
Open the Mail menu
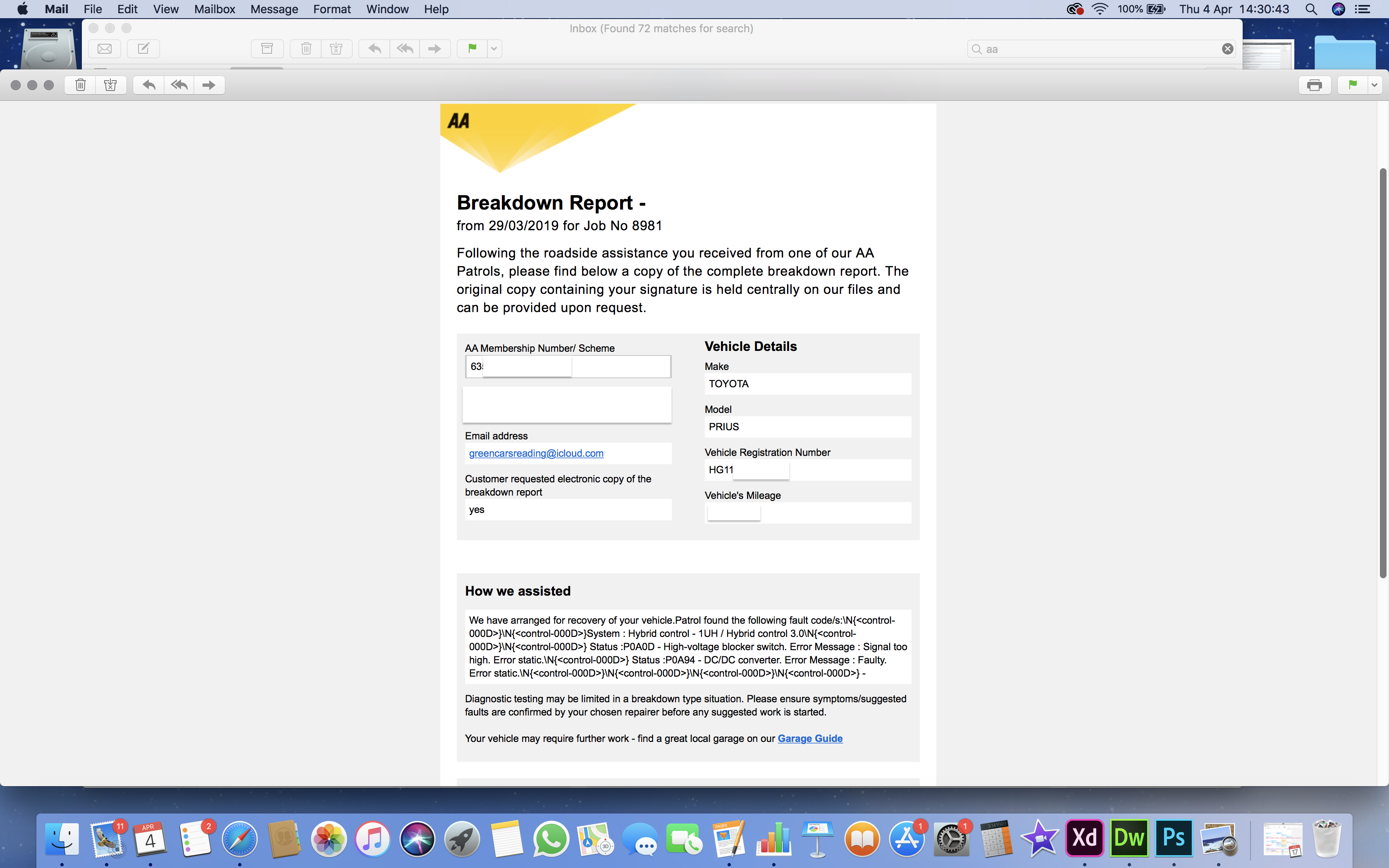coord(56,9)
